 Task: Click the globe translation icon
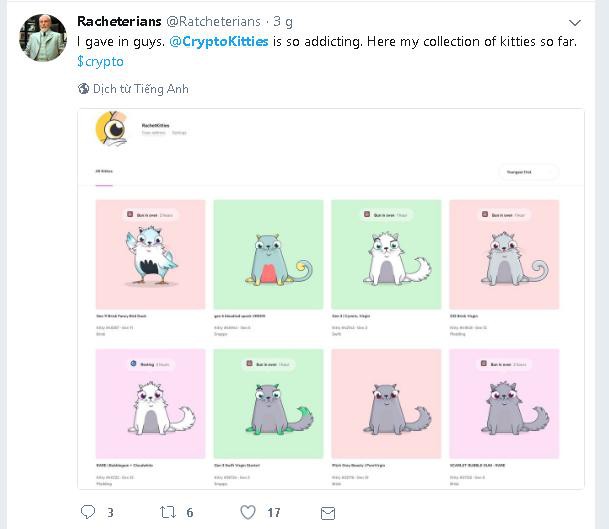click(x=84, y=89)
